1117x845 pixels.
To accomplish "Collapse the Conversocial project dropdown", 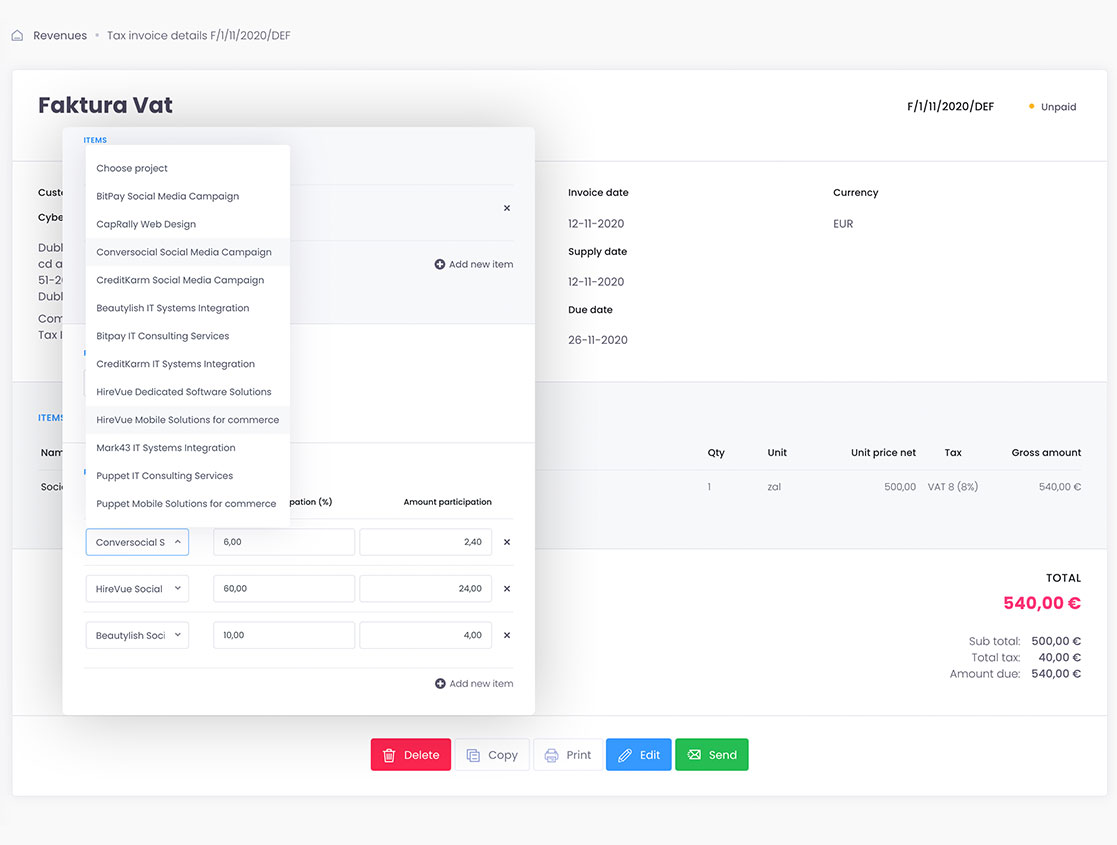I will click(137, 542).
